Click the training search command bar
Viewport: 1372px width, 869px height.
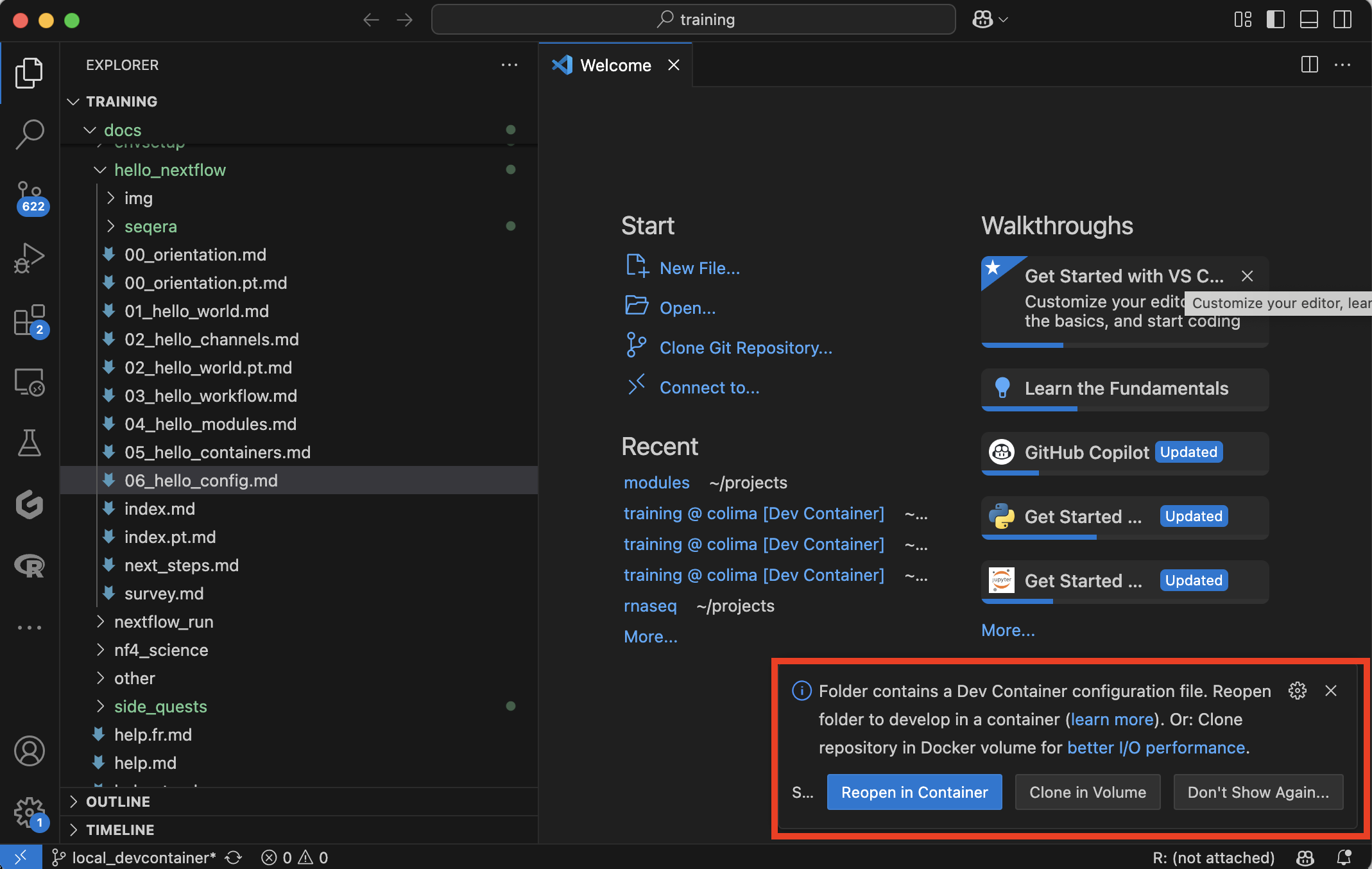694,20
